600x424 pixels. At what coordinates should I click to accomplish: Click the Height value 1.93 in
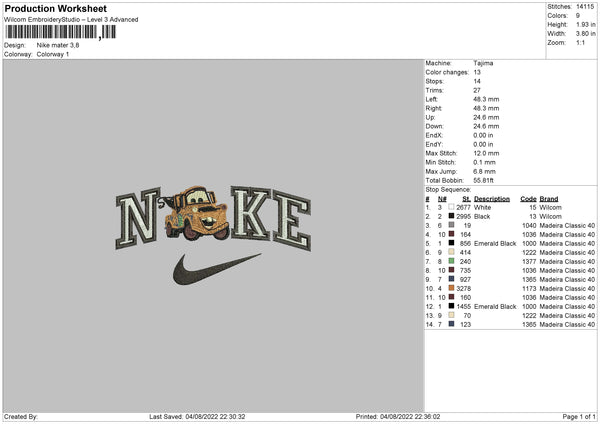click(x=585, y=24)
